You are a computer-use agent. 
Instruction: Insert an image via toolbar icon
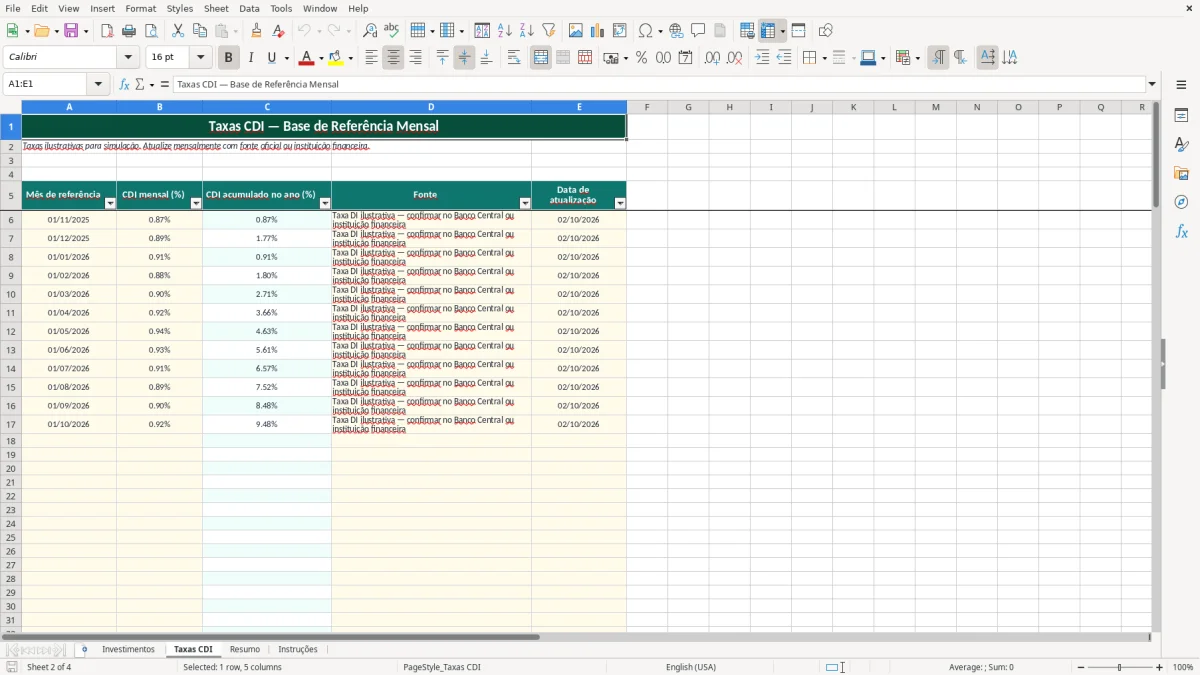(x=576, y=31)
